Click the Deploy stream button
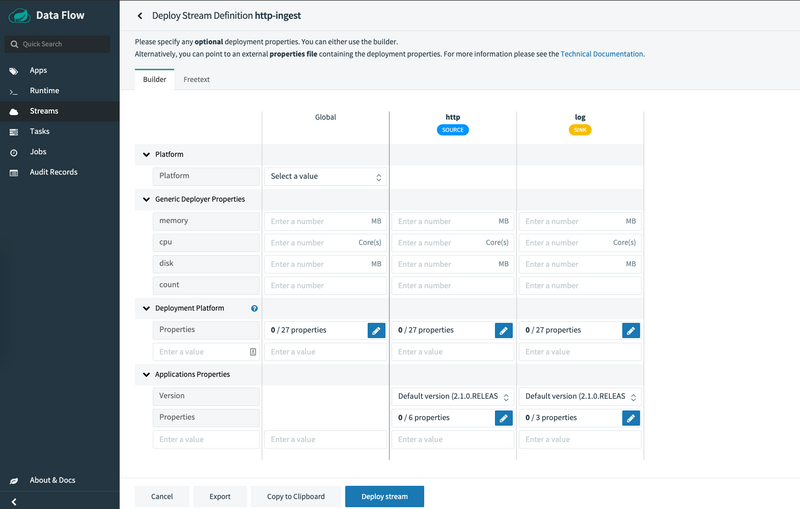 (x=385, y=496)
